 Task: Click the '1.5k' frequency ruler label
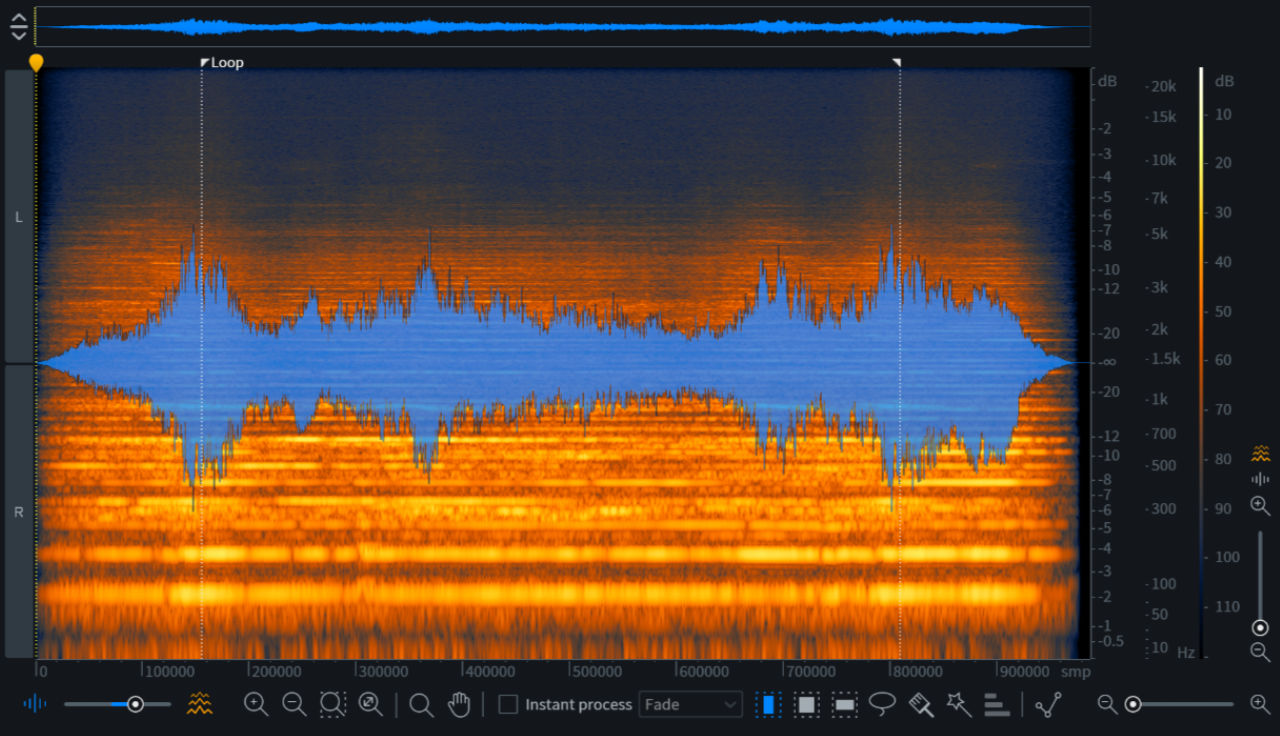(1165, 359)
